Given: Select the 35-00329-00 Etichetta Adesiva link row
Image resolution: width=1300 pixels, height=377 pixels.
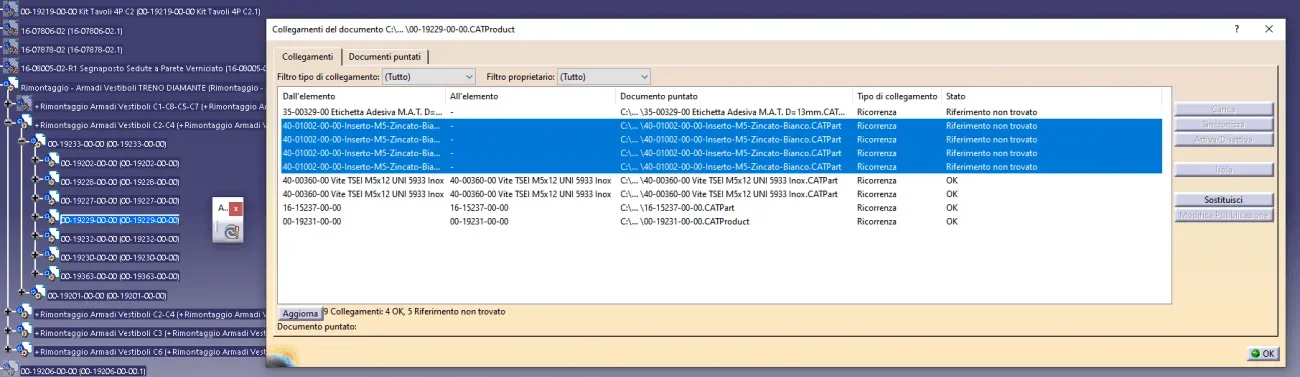Looking at the screenshot, I should (720, 112).
